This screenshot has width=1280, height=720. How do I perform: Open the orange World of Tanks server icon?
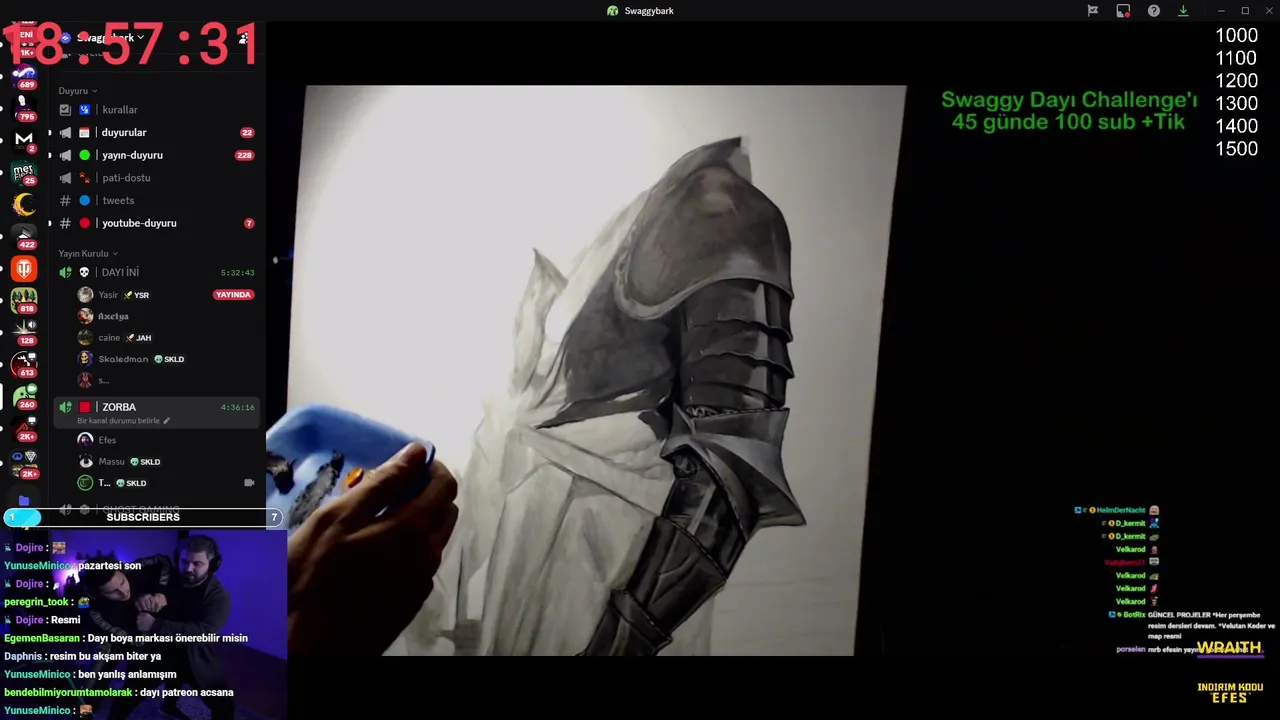tap(25, 268)
